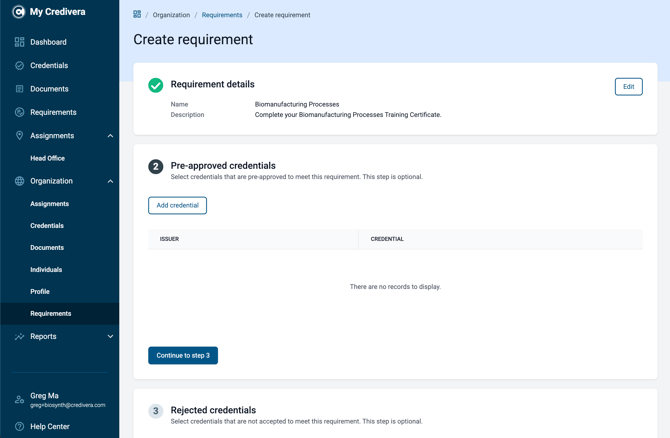Click the greg+biosynth@credivera.com email text
Image resolution: width=670 pixels, height=438 pixels.
coord(68,405)
